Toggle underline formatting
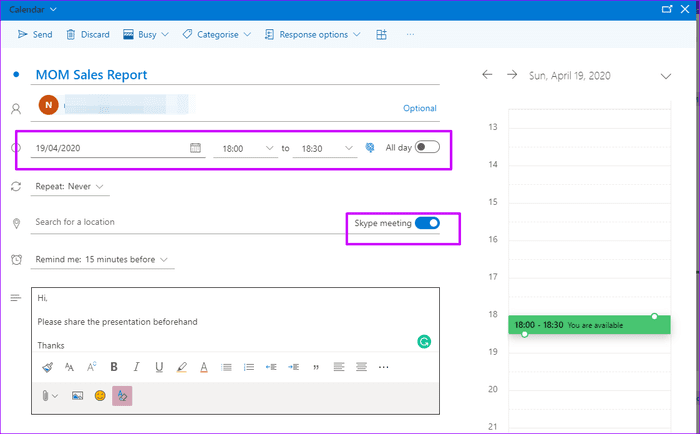 [159, 367]
